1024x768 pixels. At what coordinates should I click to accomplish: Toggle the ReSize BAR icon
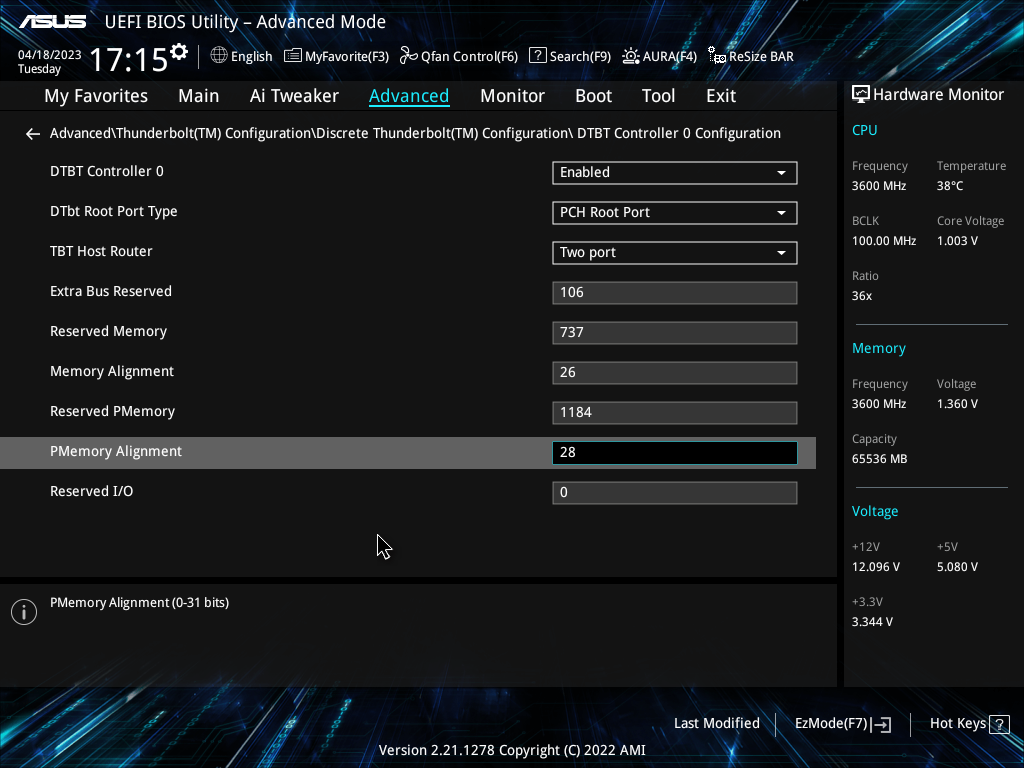[x=717, y=56]
